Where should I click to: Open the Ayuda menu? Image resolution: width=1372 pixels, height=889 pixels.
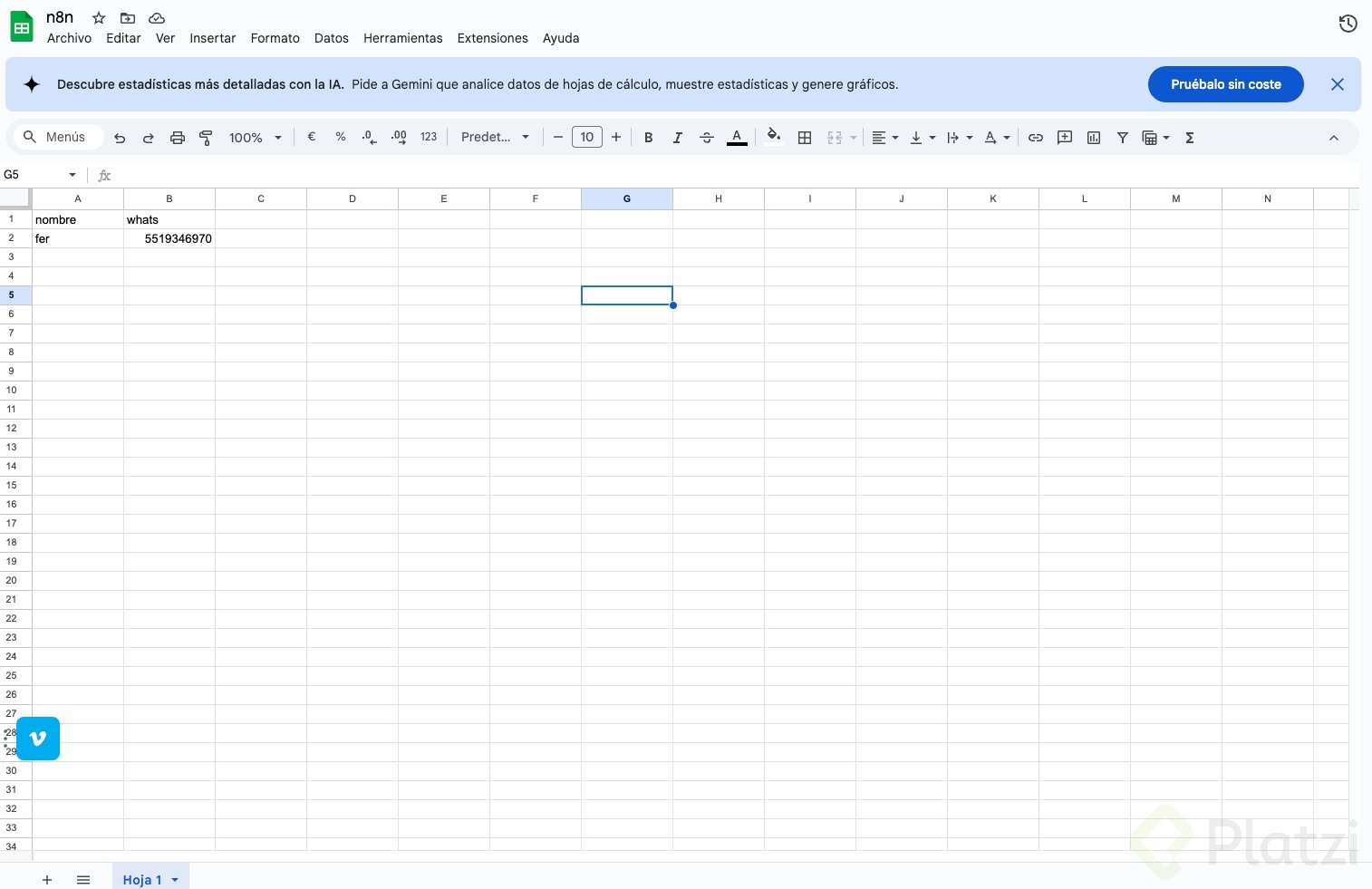560,38
